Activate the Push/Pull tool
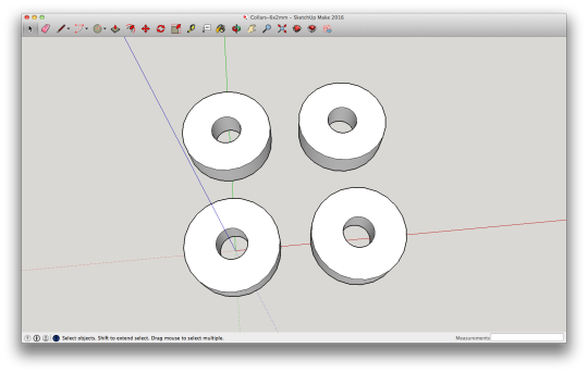The image size is (588, 373). point(115,29)
